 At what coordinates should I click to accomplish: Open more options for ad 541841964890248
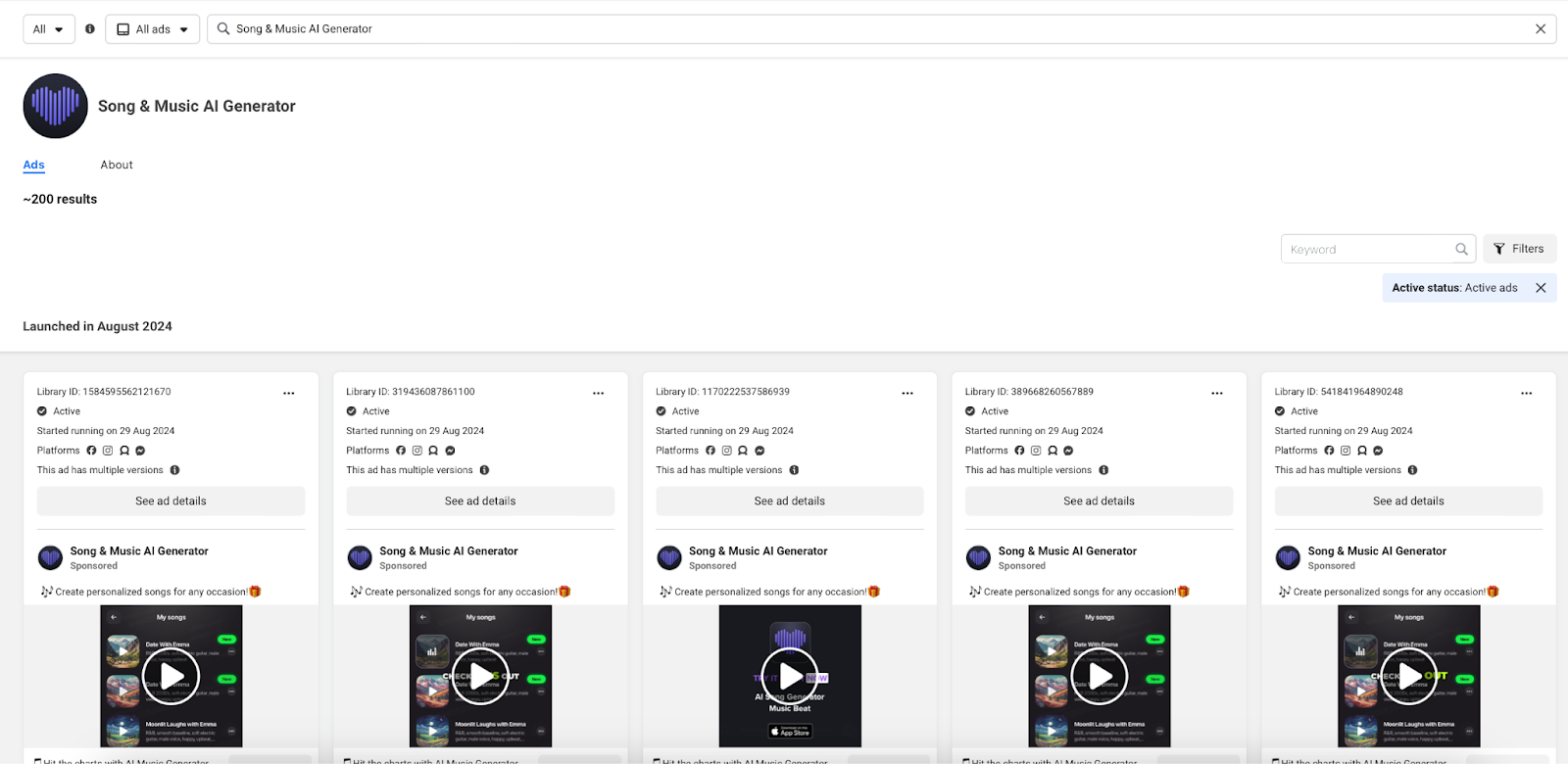click(1526, 393)
